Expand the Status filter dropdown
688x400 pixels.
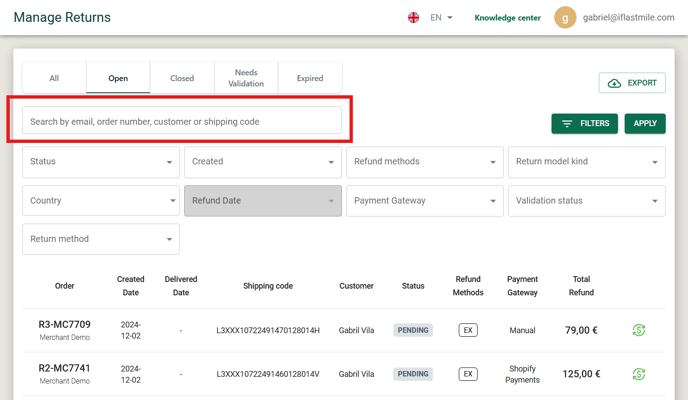click(x=101, y=162)
